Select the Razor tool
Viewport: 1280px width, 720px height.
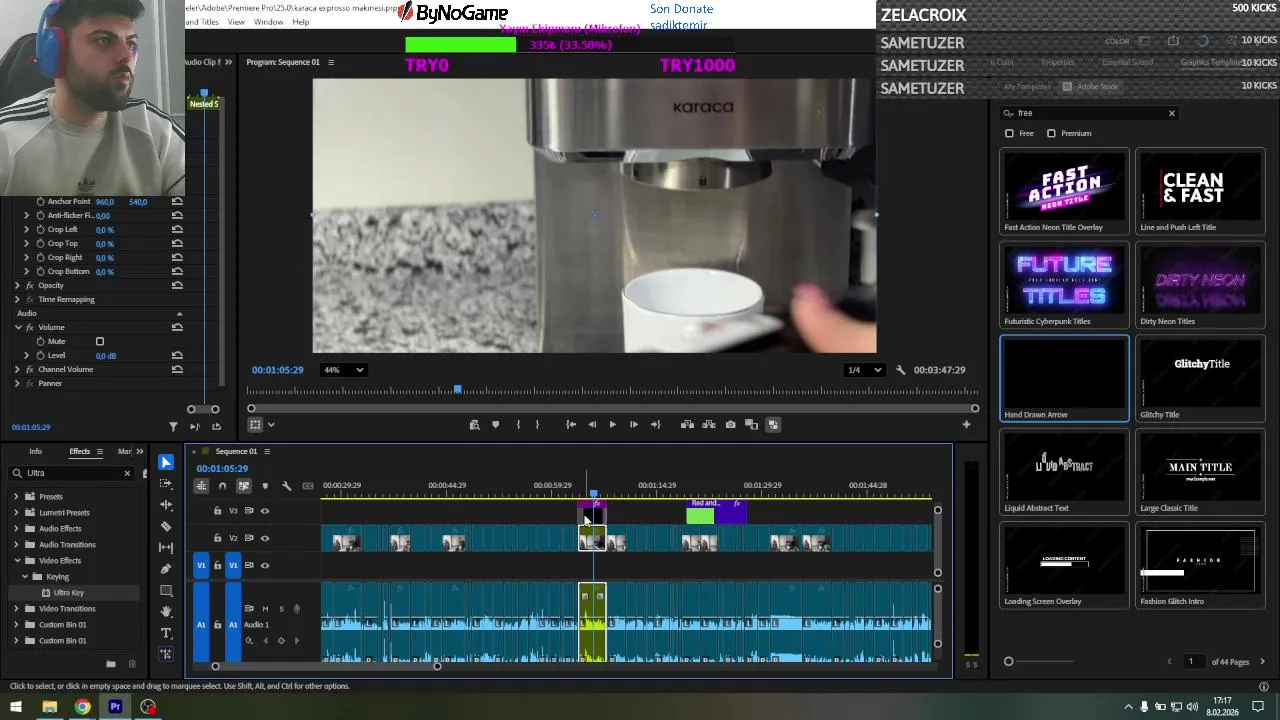pos(166,526)
